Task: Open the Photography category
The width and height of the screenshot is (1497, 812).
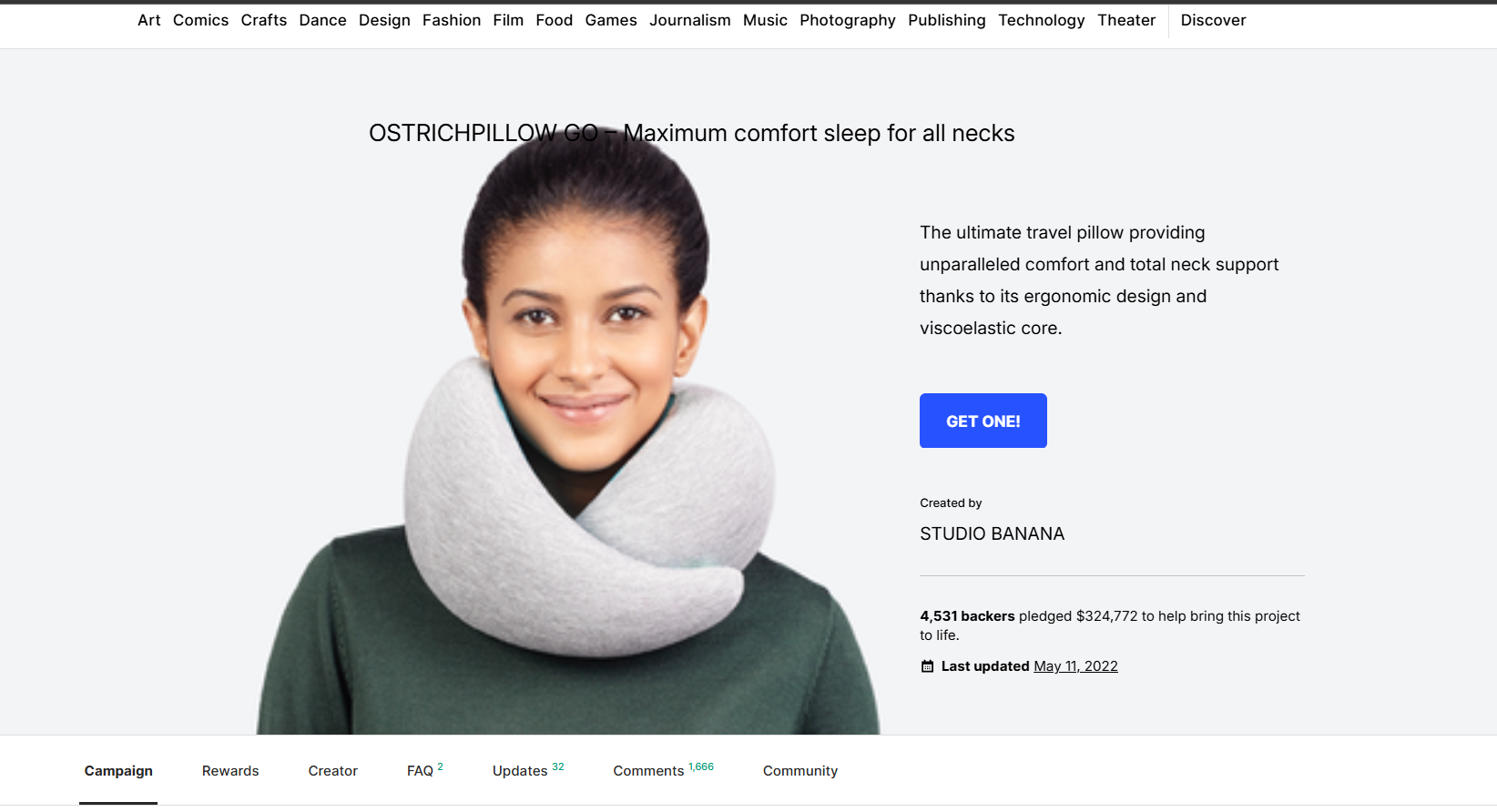Action: (847, 20)
